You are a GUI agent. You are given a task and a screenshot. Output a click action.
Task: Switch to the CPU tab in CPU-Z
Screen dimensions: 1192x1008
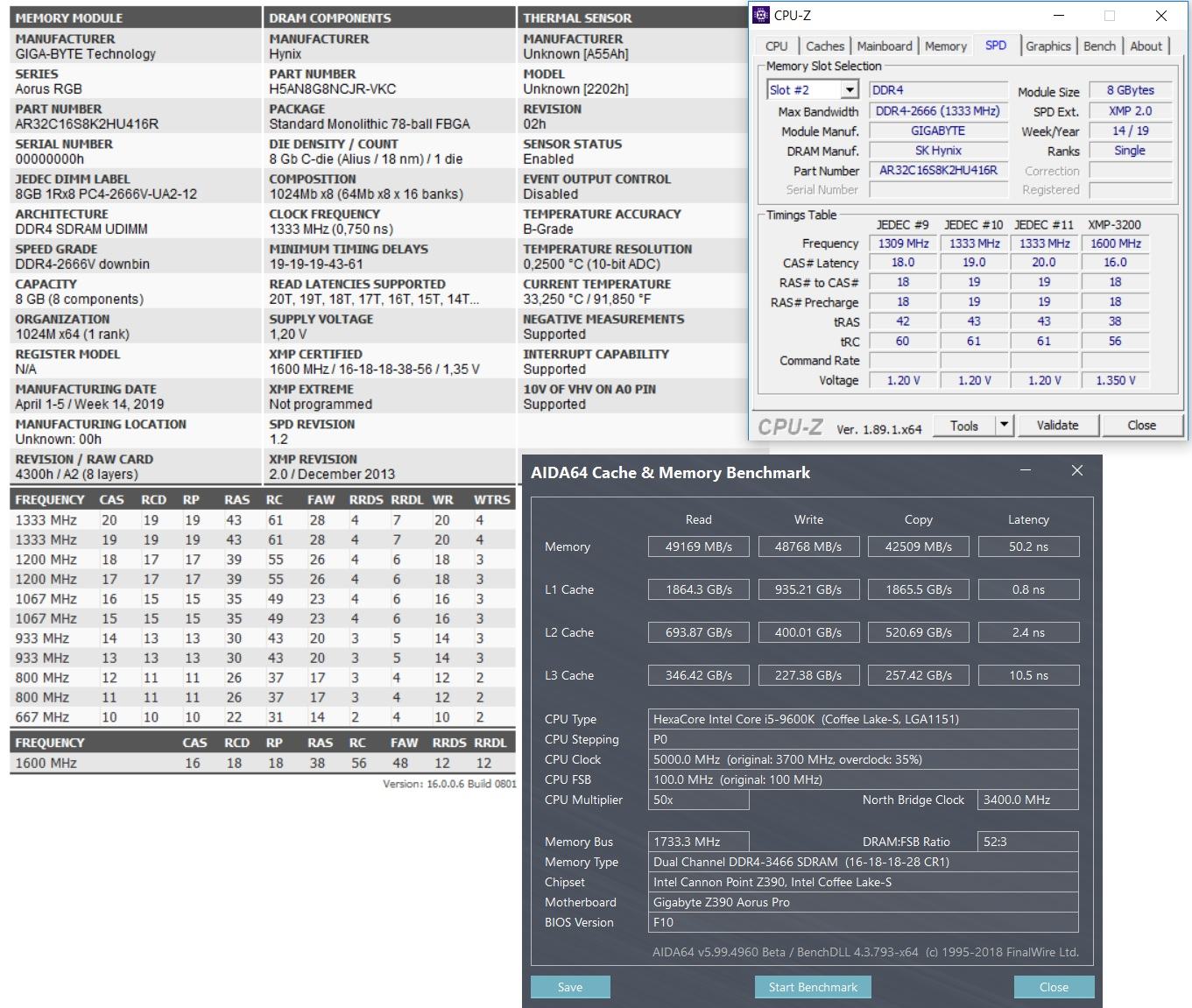point(776,46)
